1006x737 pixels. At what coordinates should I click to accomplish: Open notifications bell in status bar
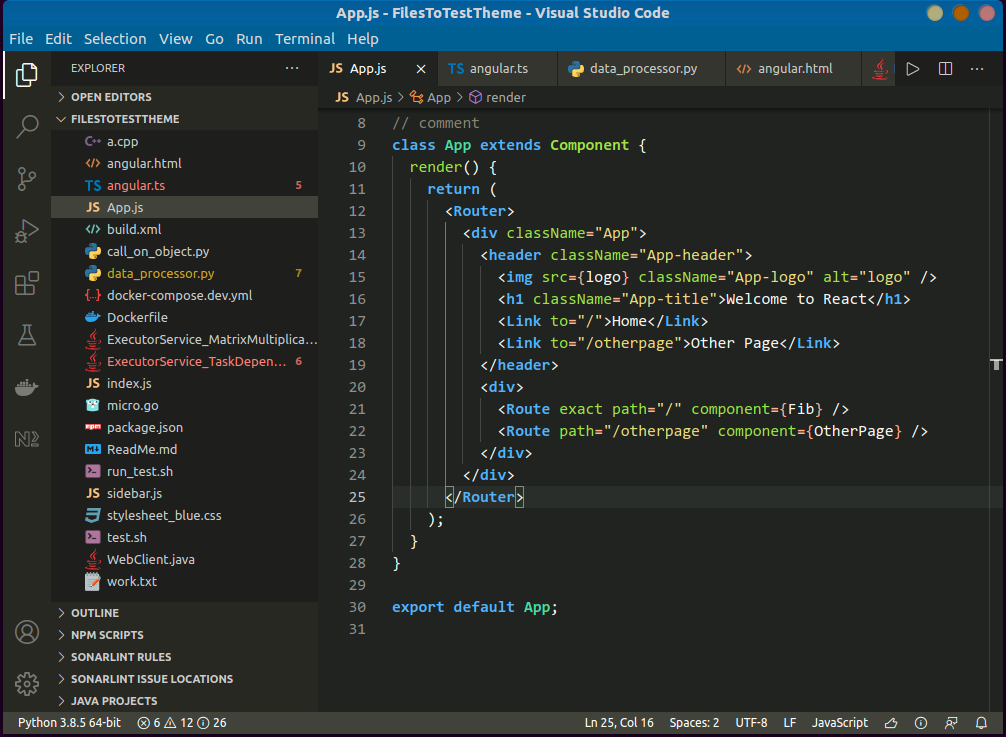(981, 723)
